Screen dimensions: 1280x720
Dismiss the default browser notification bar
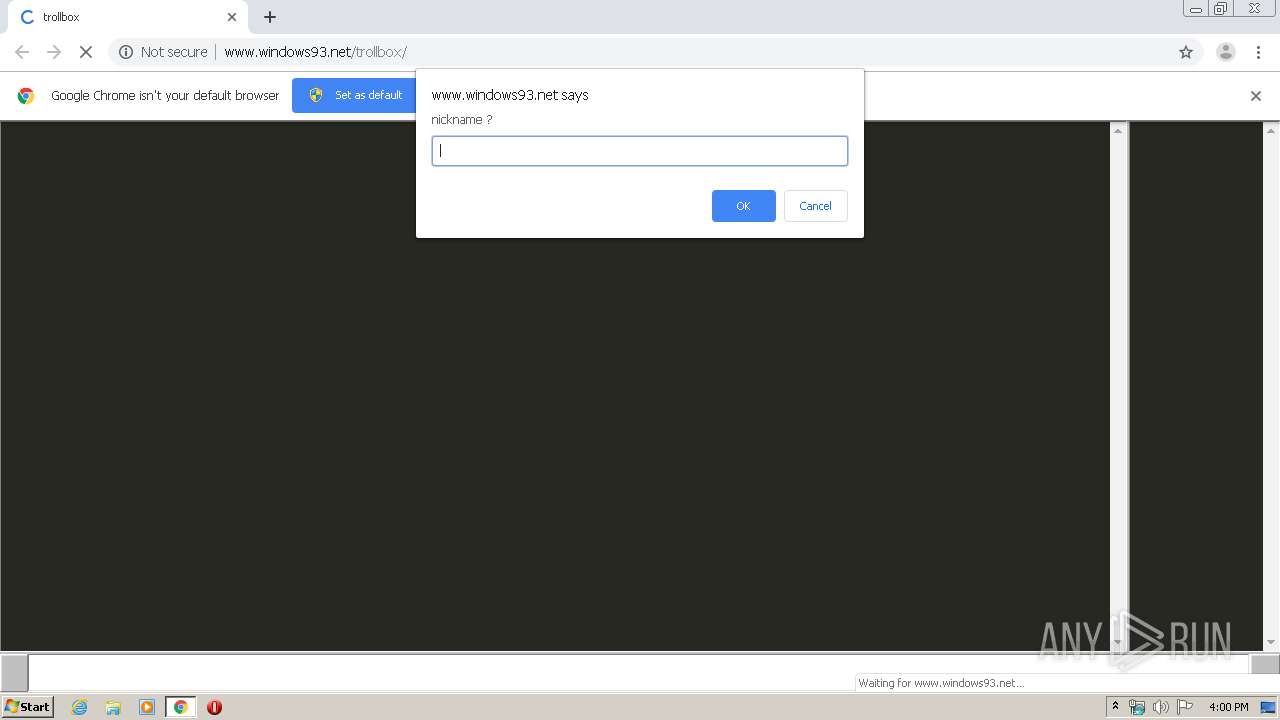click(x=1256, y=96)
